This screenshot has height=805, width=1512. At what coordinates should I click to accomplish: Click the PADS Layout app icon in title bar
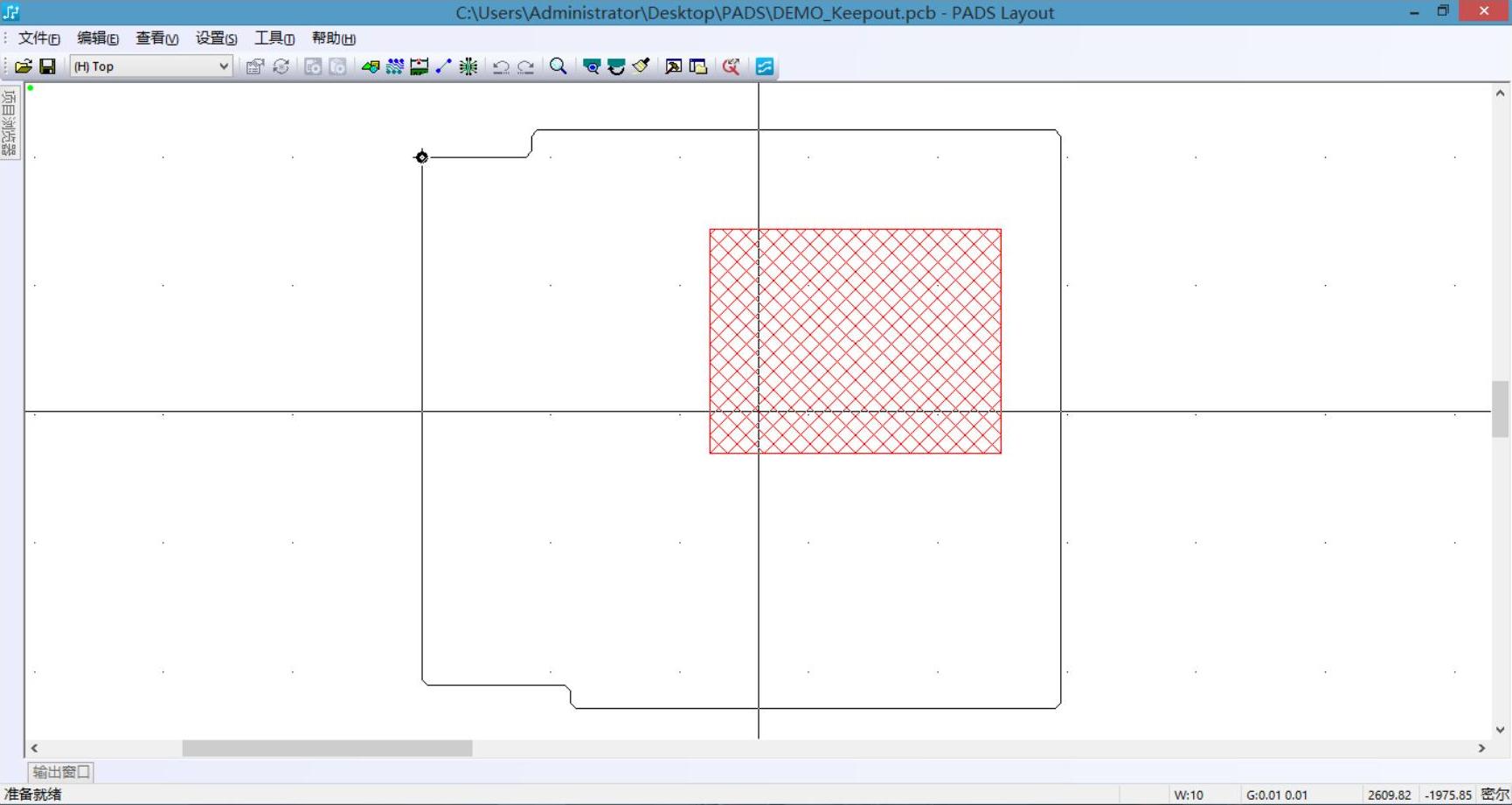point(11,12)
